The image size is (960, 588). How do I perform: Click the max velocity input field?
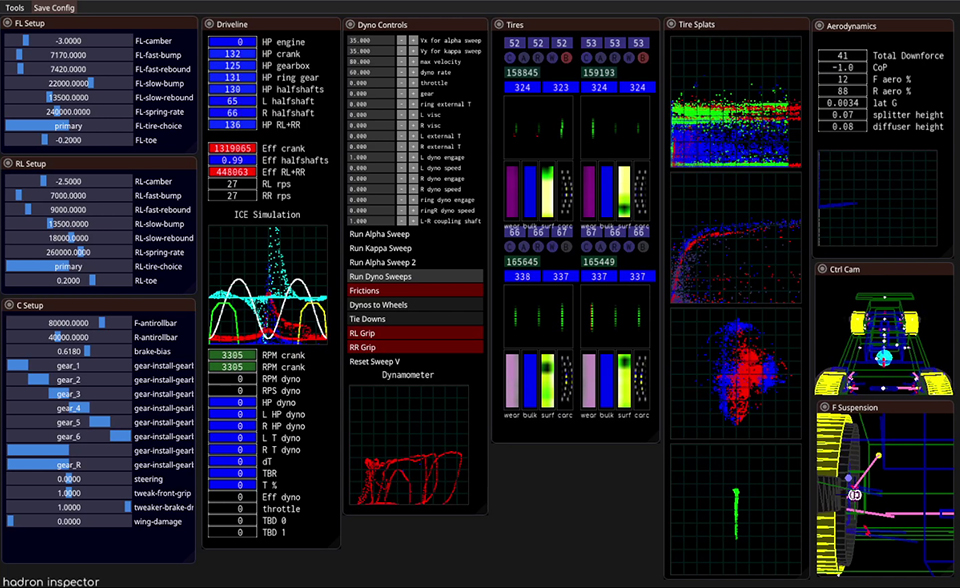(371, 61)
